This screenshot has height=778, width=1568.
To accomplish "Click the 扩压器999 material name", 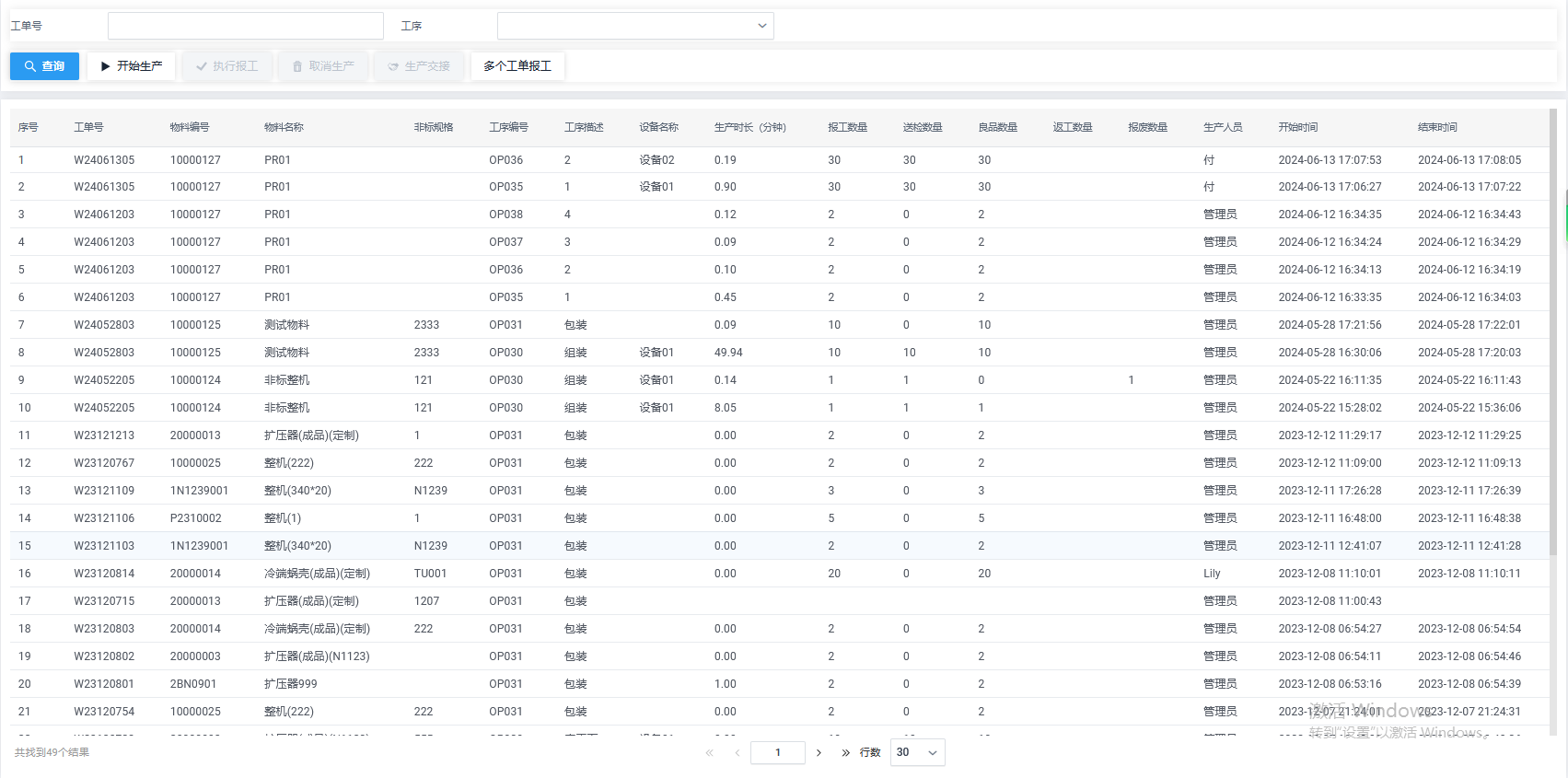I will point(290,684).
